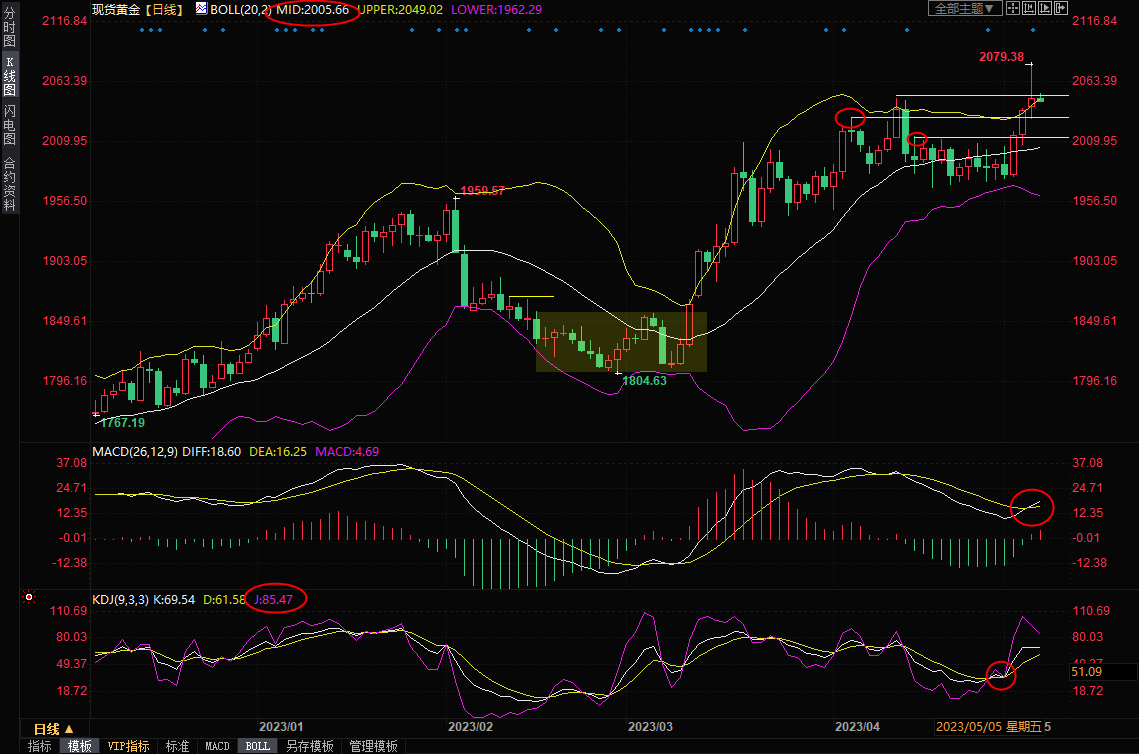The width and height of the screenshot is (1139, 754).
Task: Switch to 分时图 view in sidebar
Action: (9, 33)
